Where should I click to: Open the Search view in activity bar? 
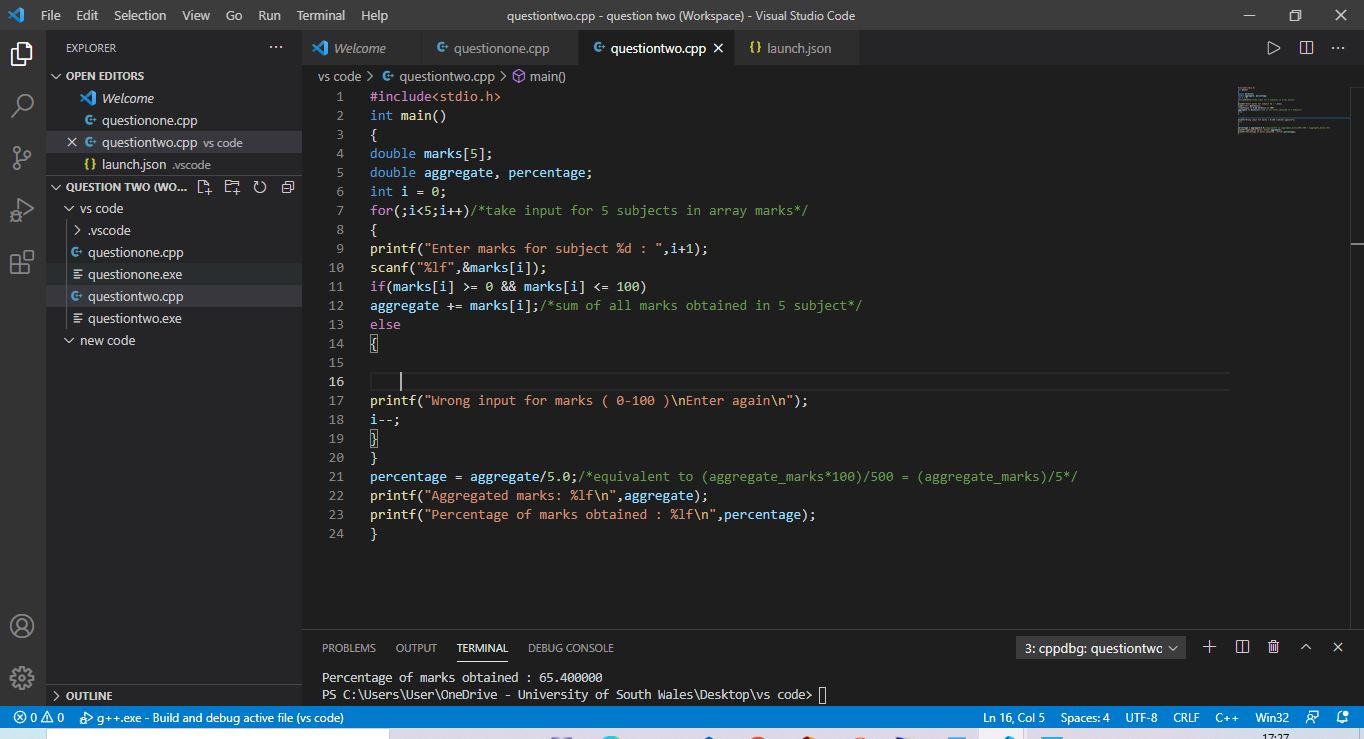22,106
